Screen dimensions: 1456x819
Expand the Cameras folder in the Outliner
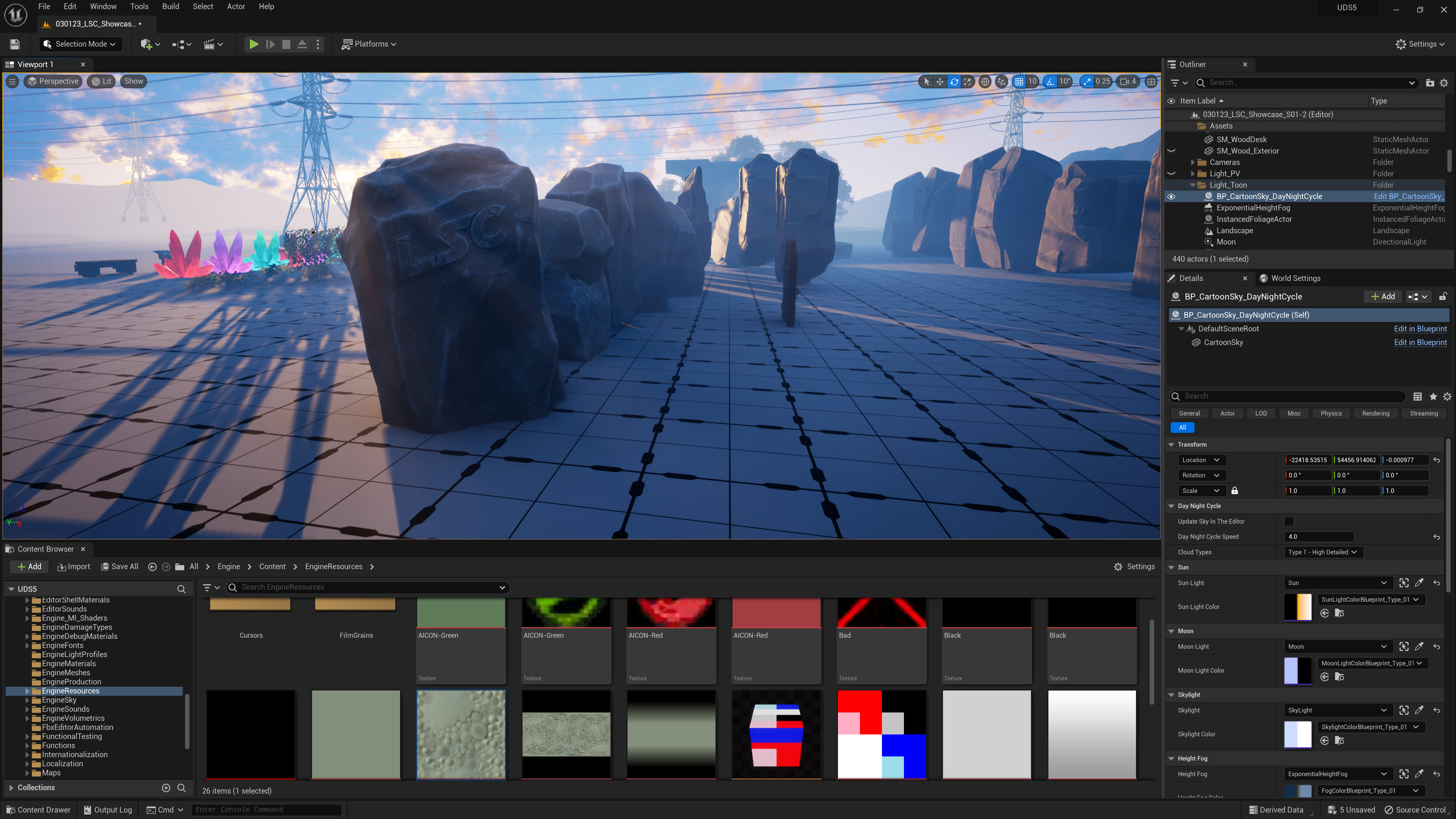pyautogui.click(x=1192, y=162)
